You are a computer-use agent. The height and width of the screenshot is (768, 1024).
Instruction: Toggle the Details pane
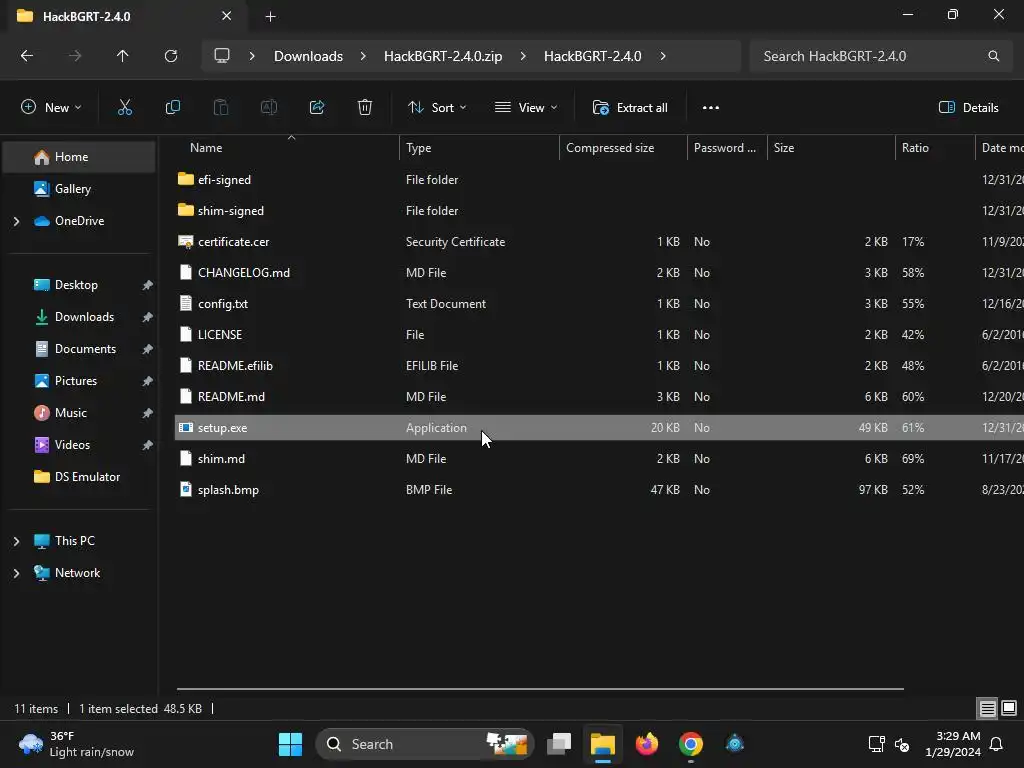(x=968, y=108)
